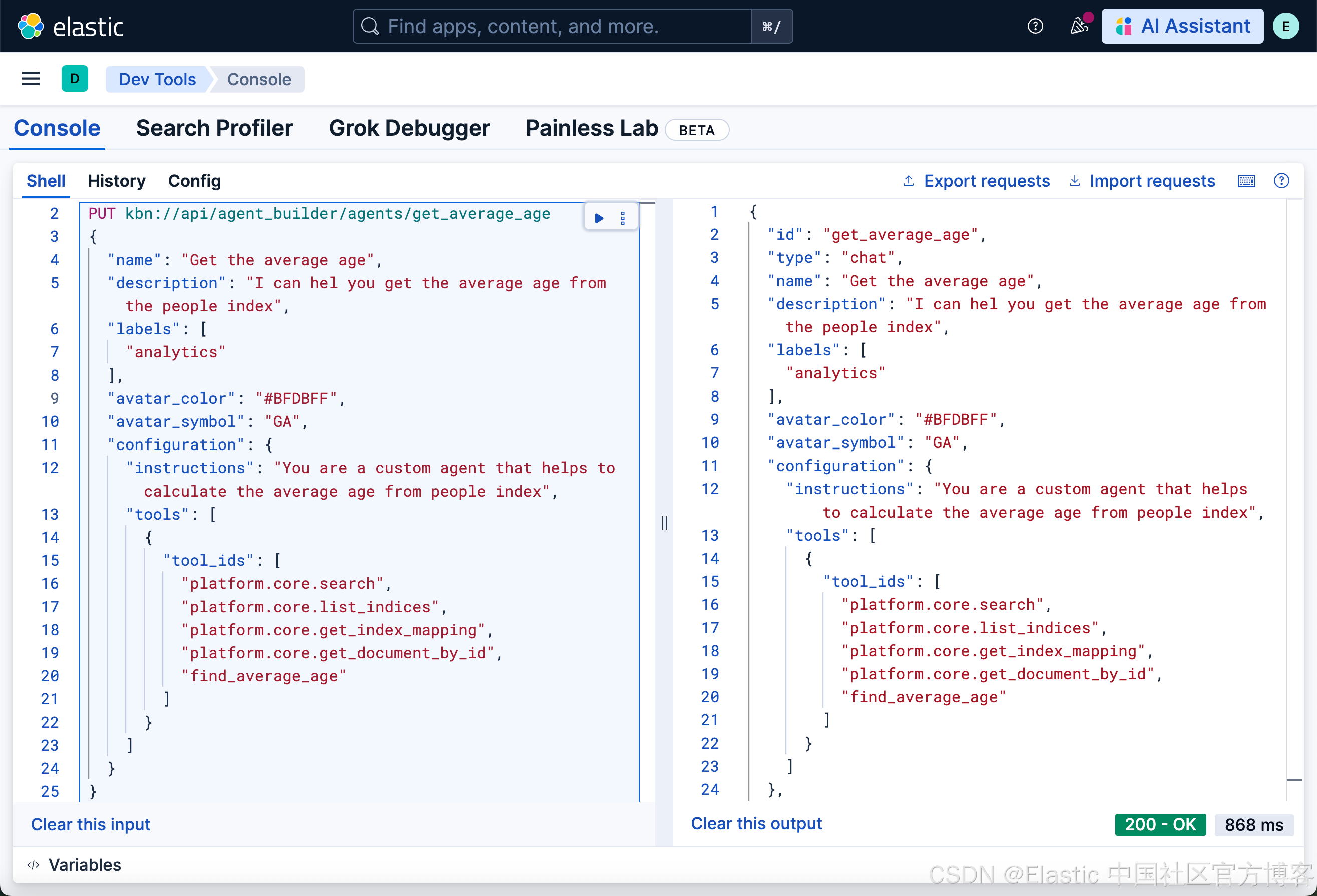1317x896 pixels.
Task: Open the History tab
Action: (116, 181)
